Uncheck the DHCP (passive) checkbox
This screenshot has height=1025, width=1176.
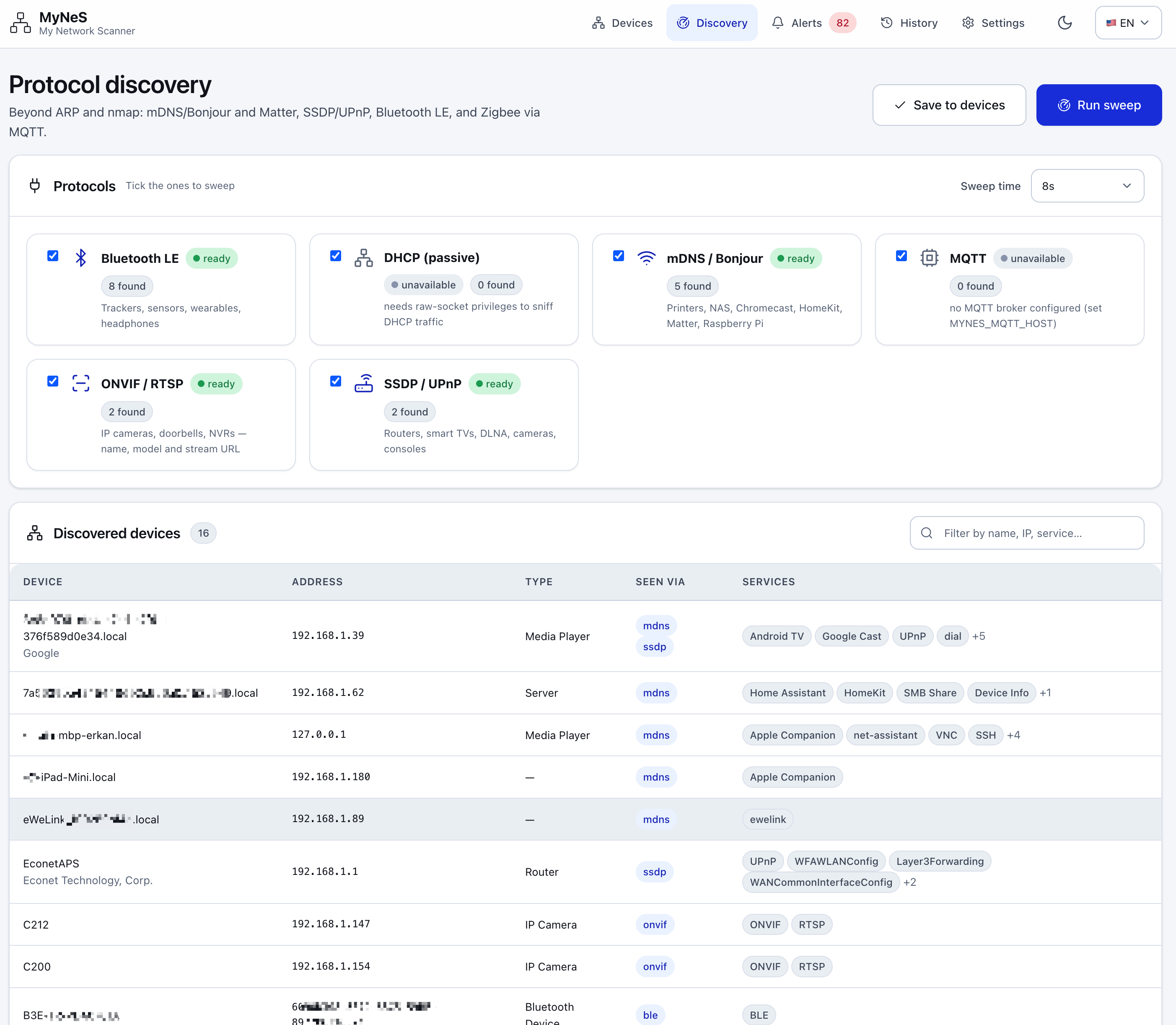click(336, 256)
